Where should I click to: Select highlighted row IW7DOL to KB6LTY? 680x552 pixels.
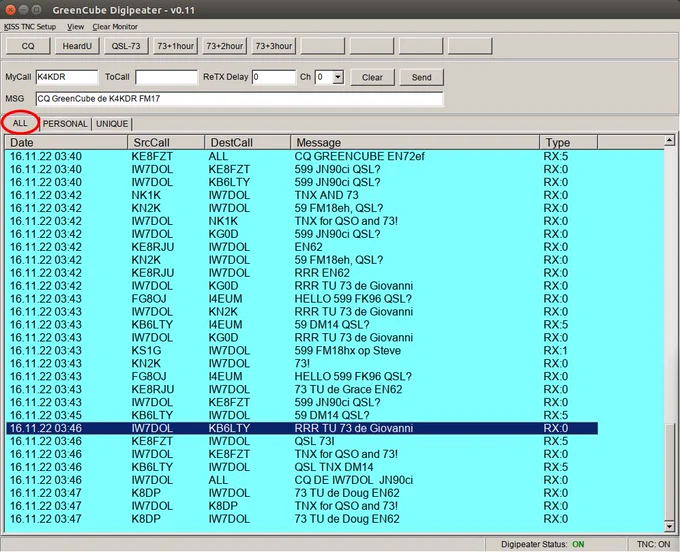click(x=302, y=428)
